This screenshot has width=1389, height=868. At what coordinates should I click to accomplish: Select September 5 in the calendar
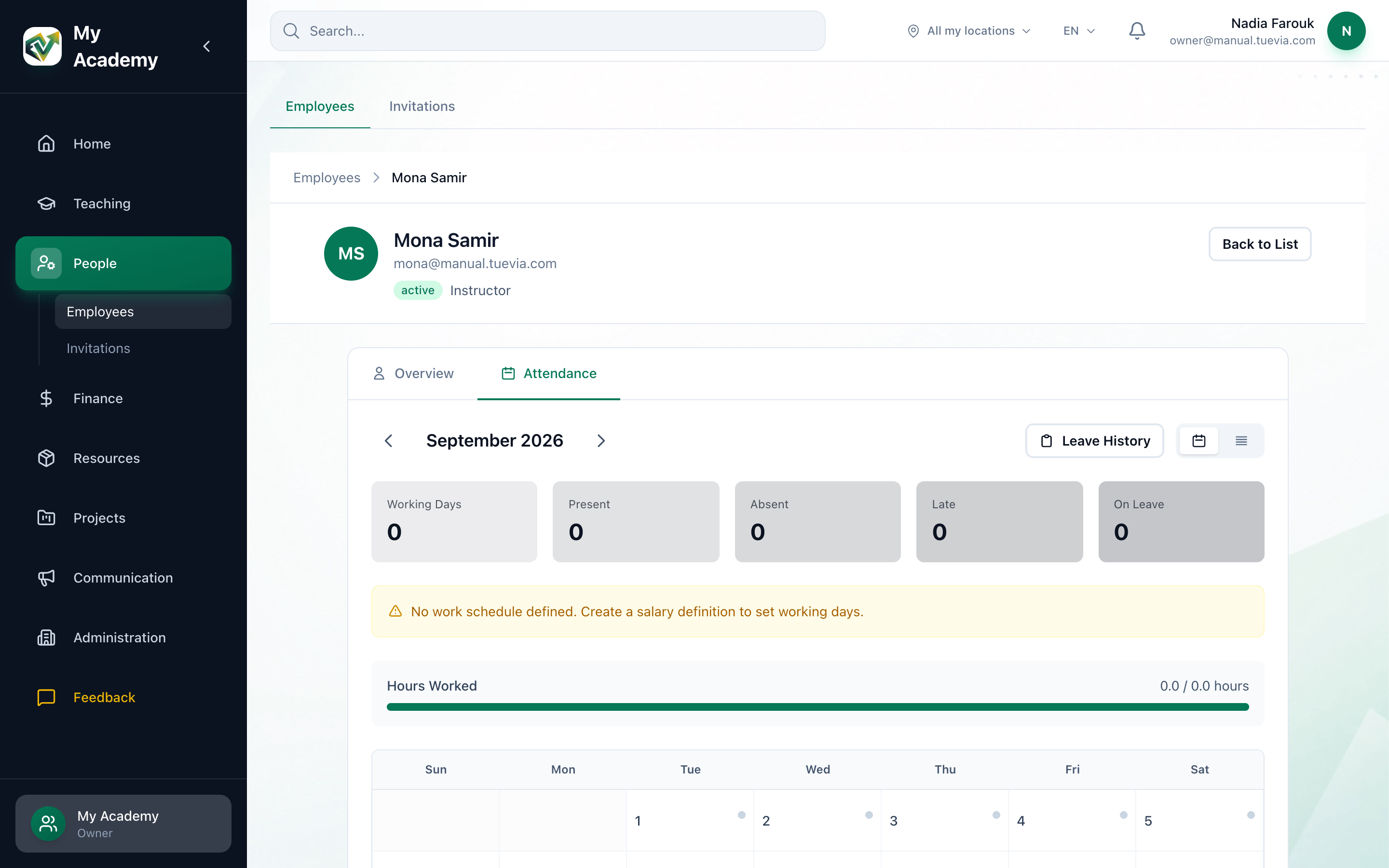[1199, 820]
